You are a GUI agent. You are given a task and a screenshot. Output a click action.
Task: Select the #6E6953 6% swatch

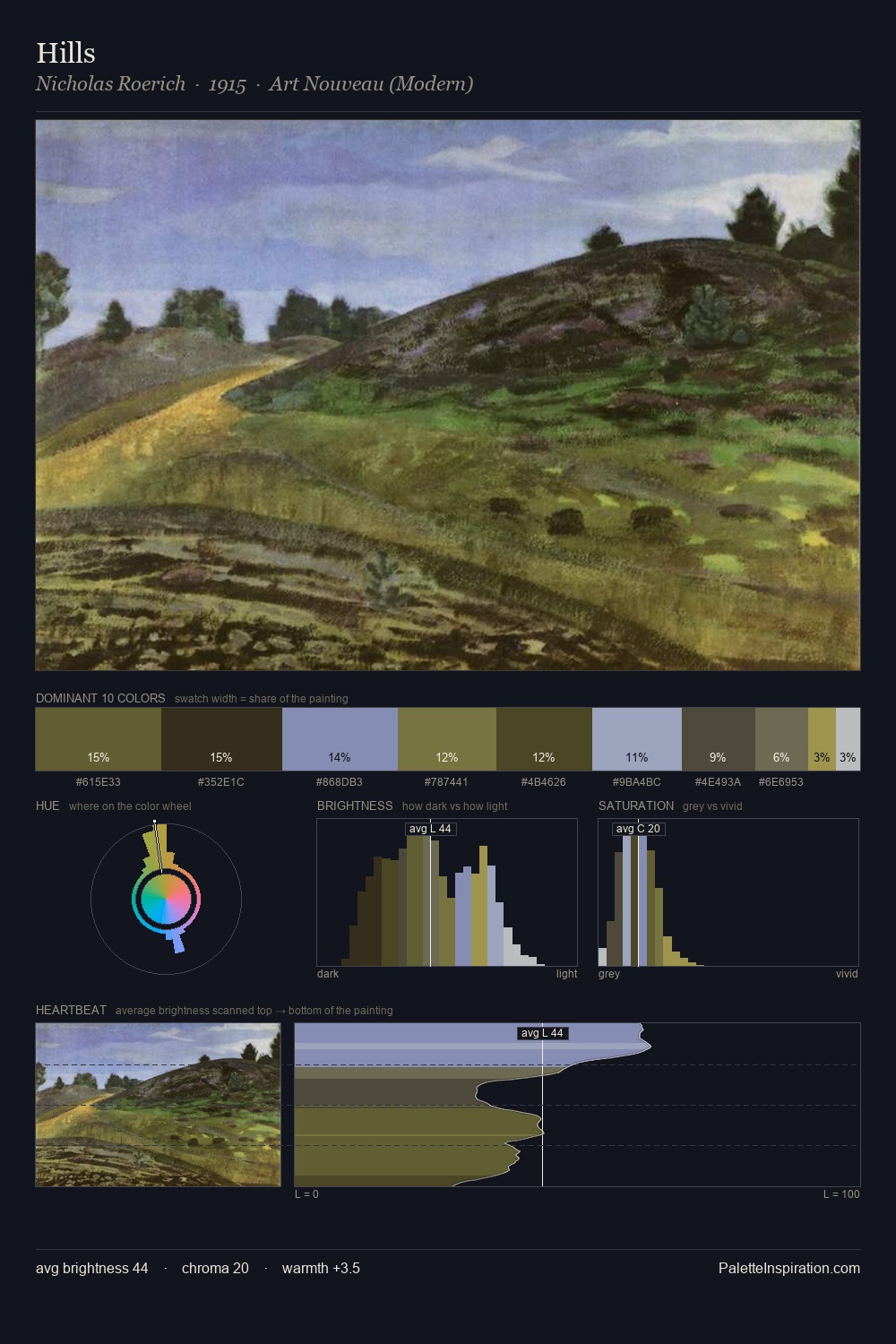[781, 739]
